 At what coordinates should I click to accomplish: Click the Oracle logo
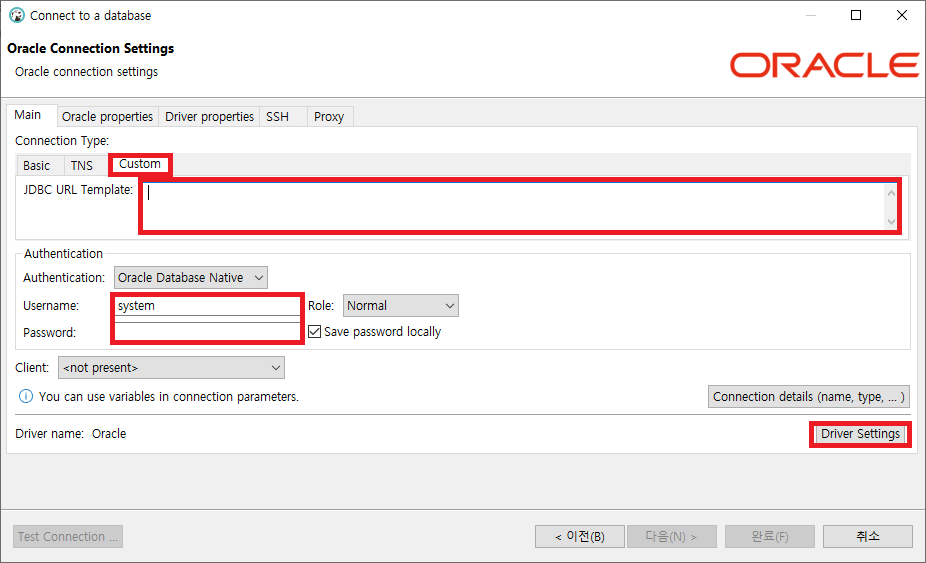[x=824, y=65]
